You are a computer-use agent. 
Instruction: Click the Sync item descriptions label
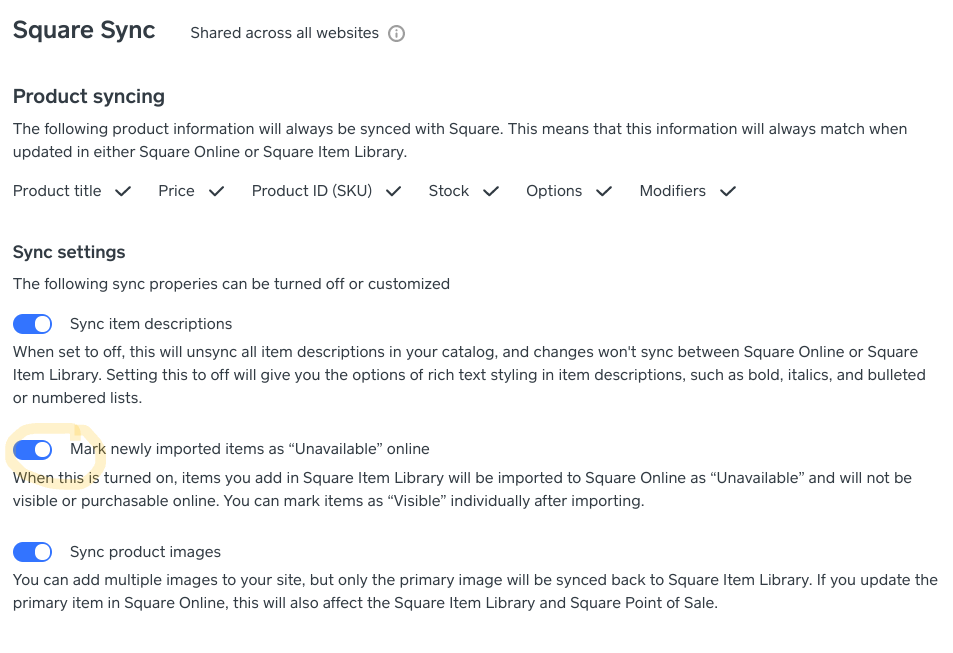pos(151,324)
